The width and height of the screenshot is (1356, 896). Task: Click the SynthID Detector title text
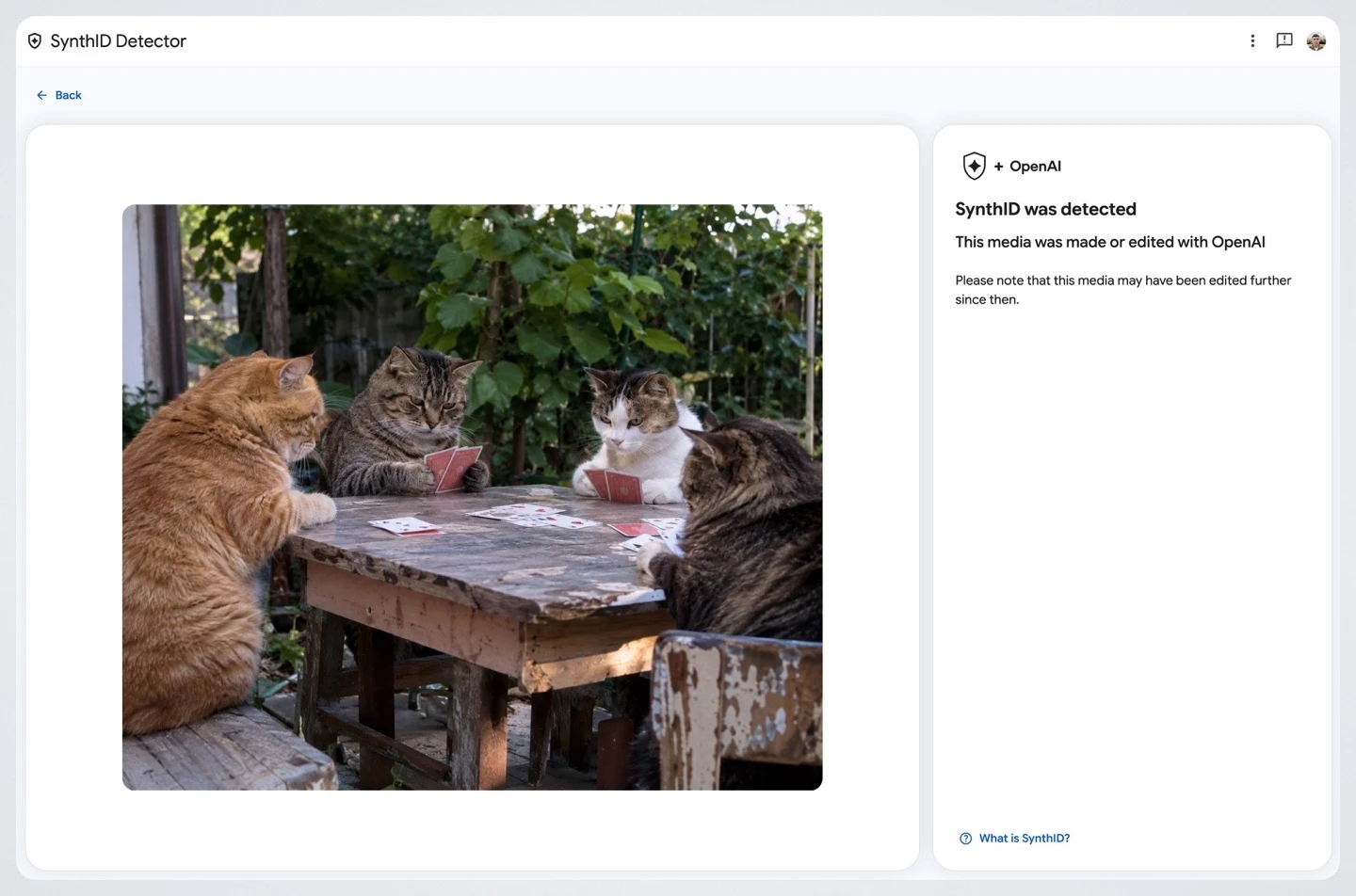[x=119, y=40]
